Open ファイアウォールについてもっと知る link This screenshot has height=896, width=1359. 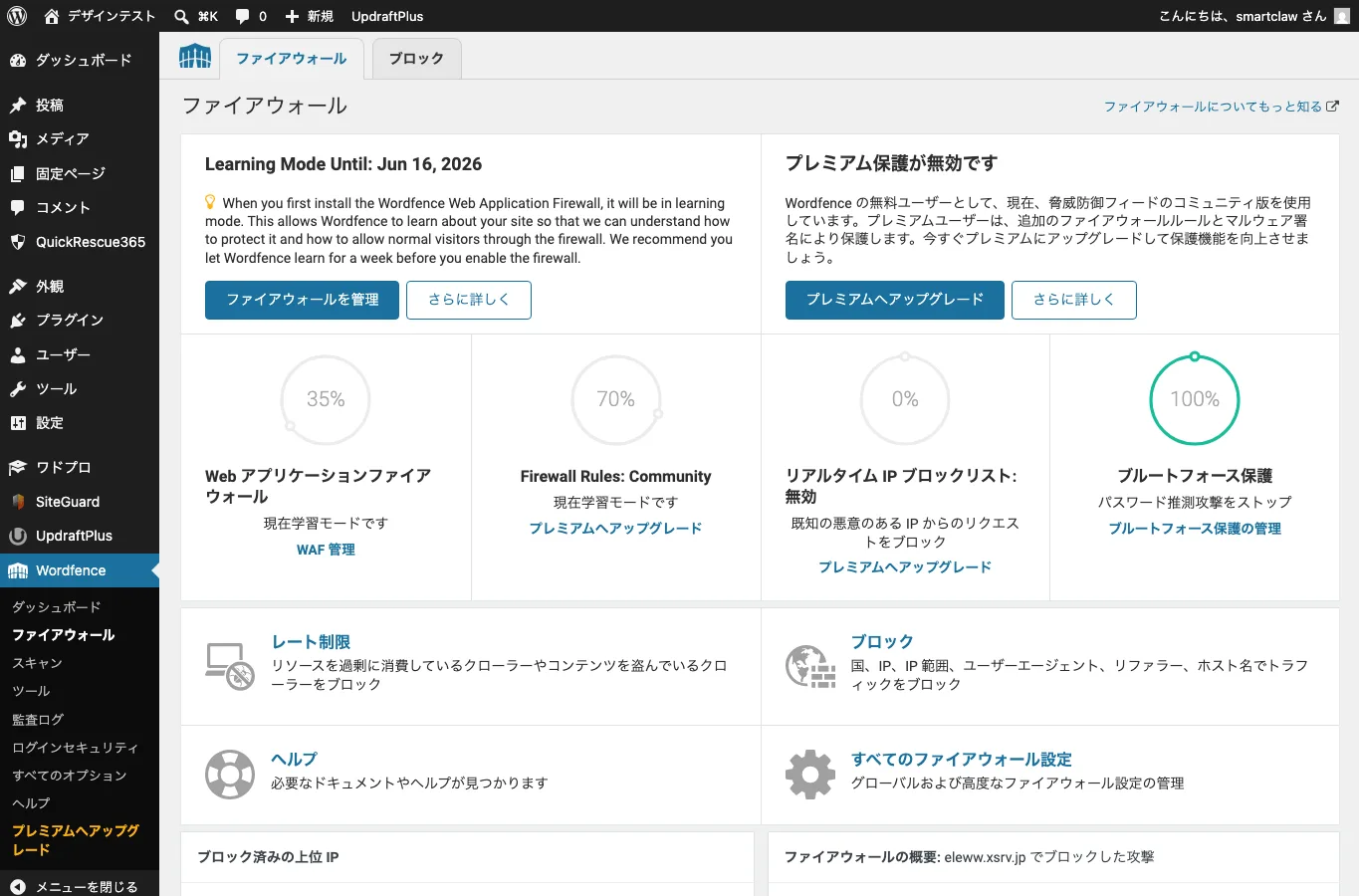point(1222,107)
